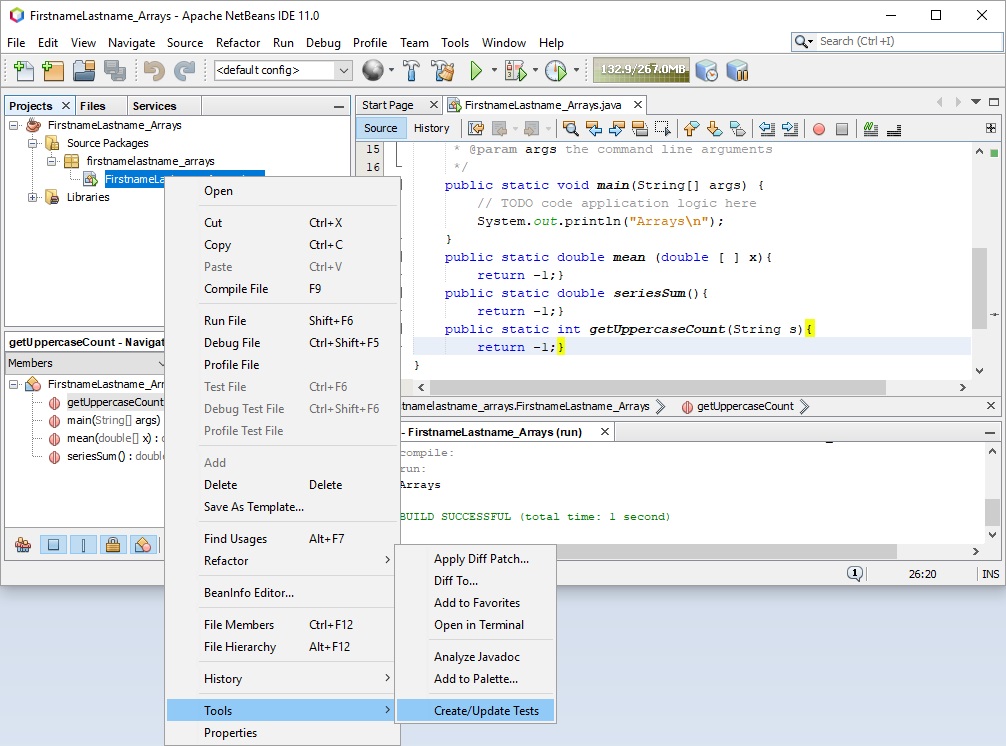Open the default config dropdown

click(344, 70)
